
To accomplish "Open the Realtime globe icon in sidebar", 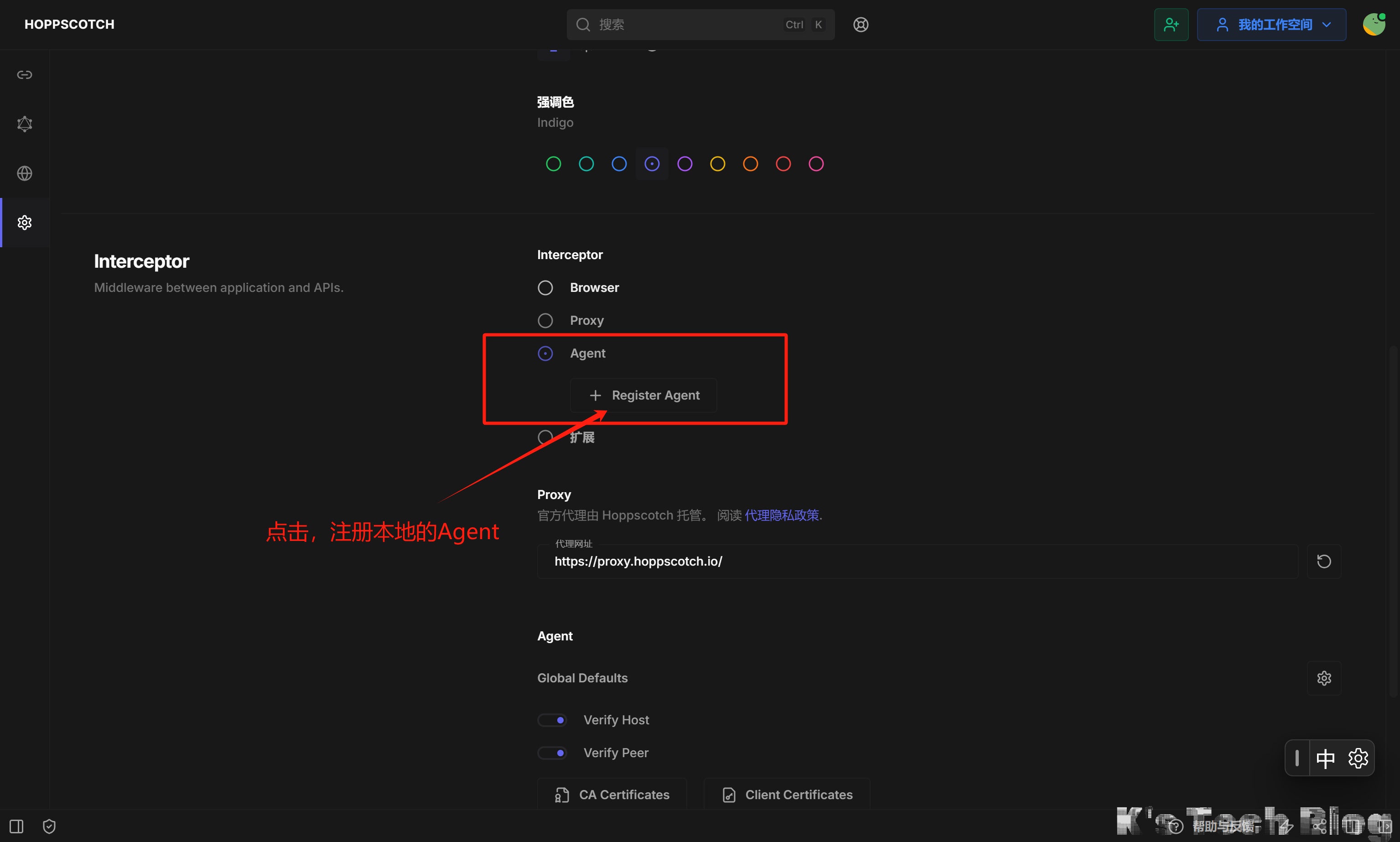I will click(24, 173).
